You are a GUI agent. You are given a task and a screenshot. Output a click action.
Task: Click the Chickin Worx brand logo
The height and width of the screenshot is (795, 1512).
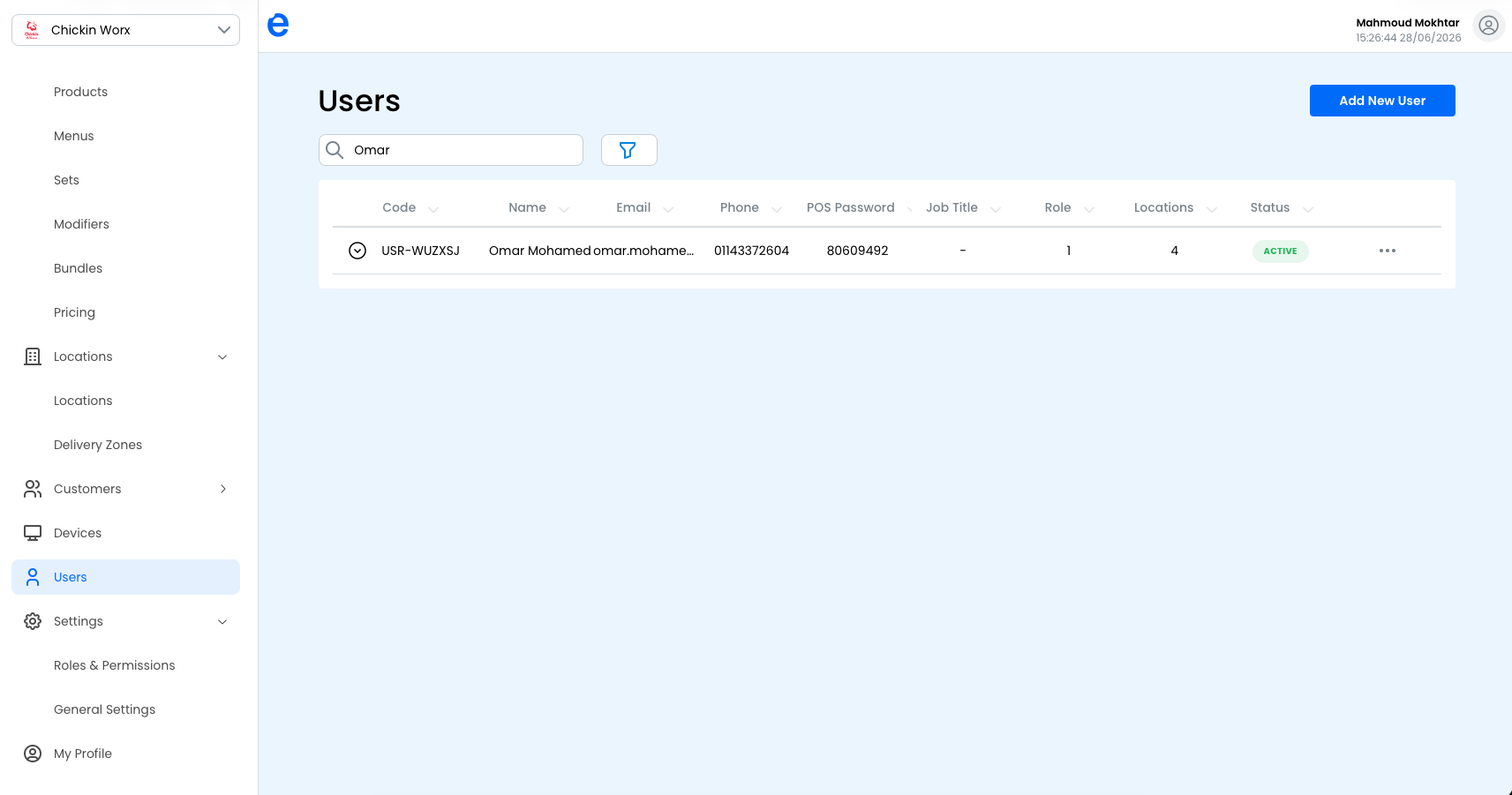coord(32,30)
